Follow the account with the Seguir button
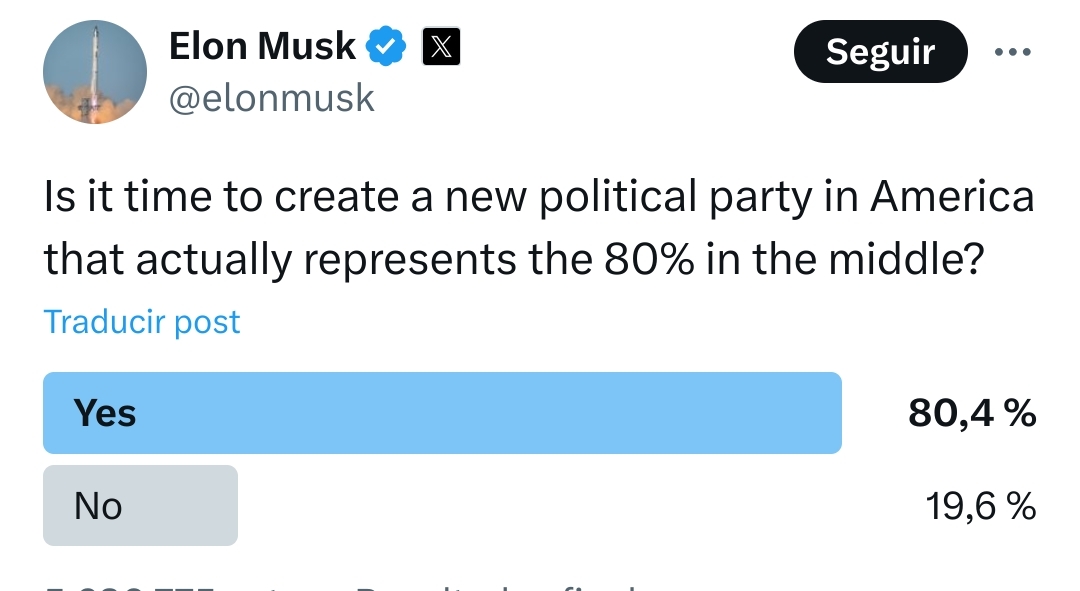 pyautogui.click(x=880, y=52)
